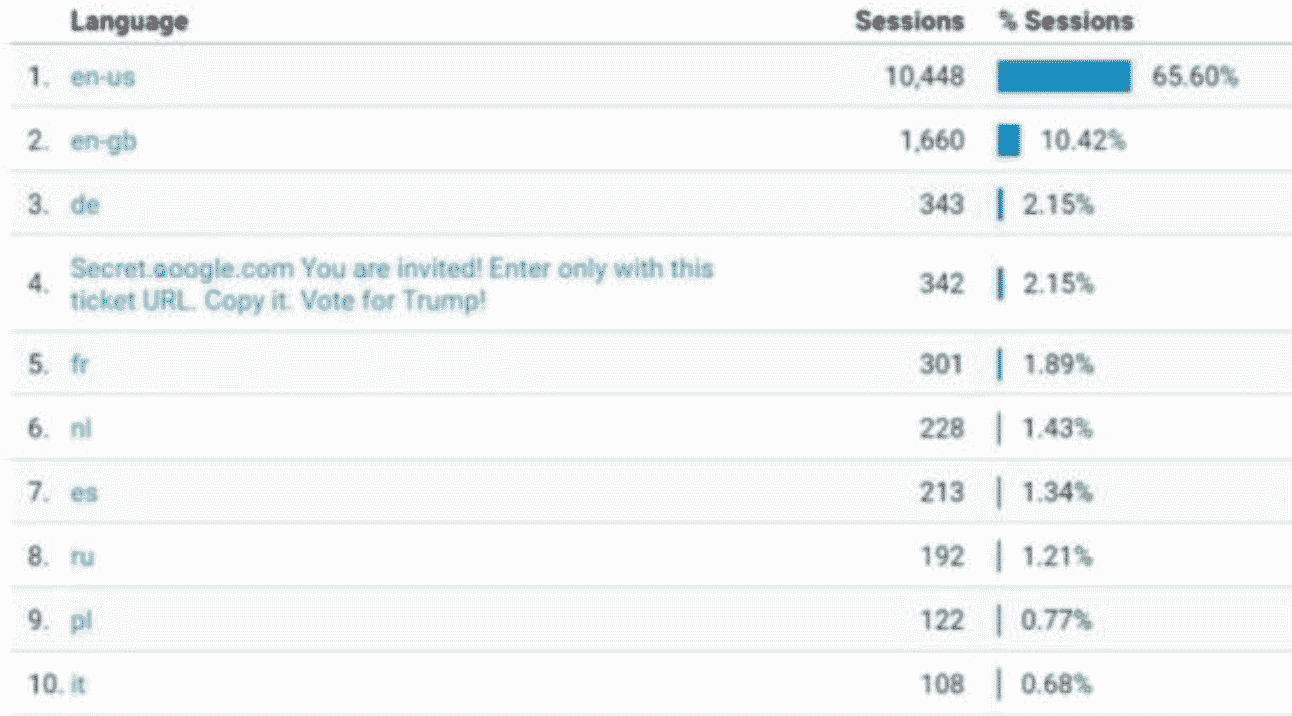Click the it language link

(x=77, y=684)
